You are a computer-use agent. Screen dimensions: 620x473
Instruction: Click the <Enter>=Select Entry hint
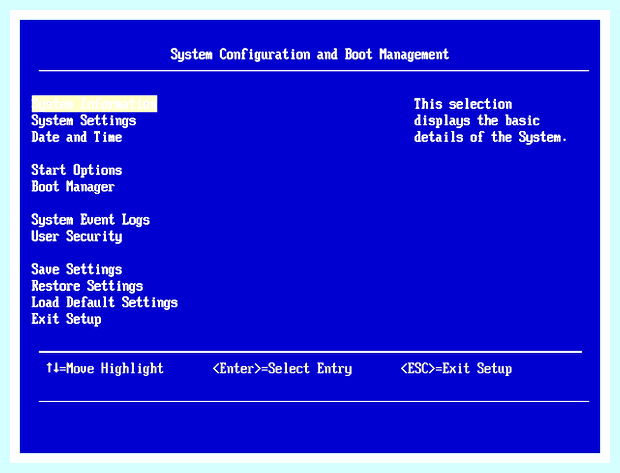[282, 368]
